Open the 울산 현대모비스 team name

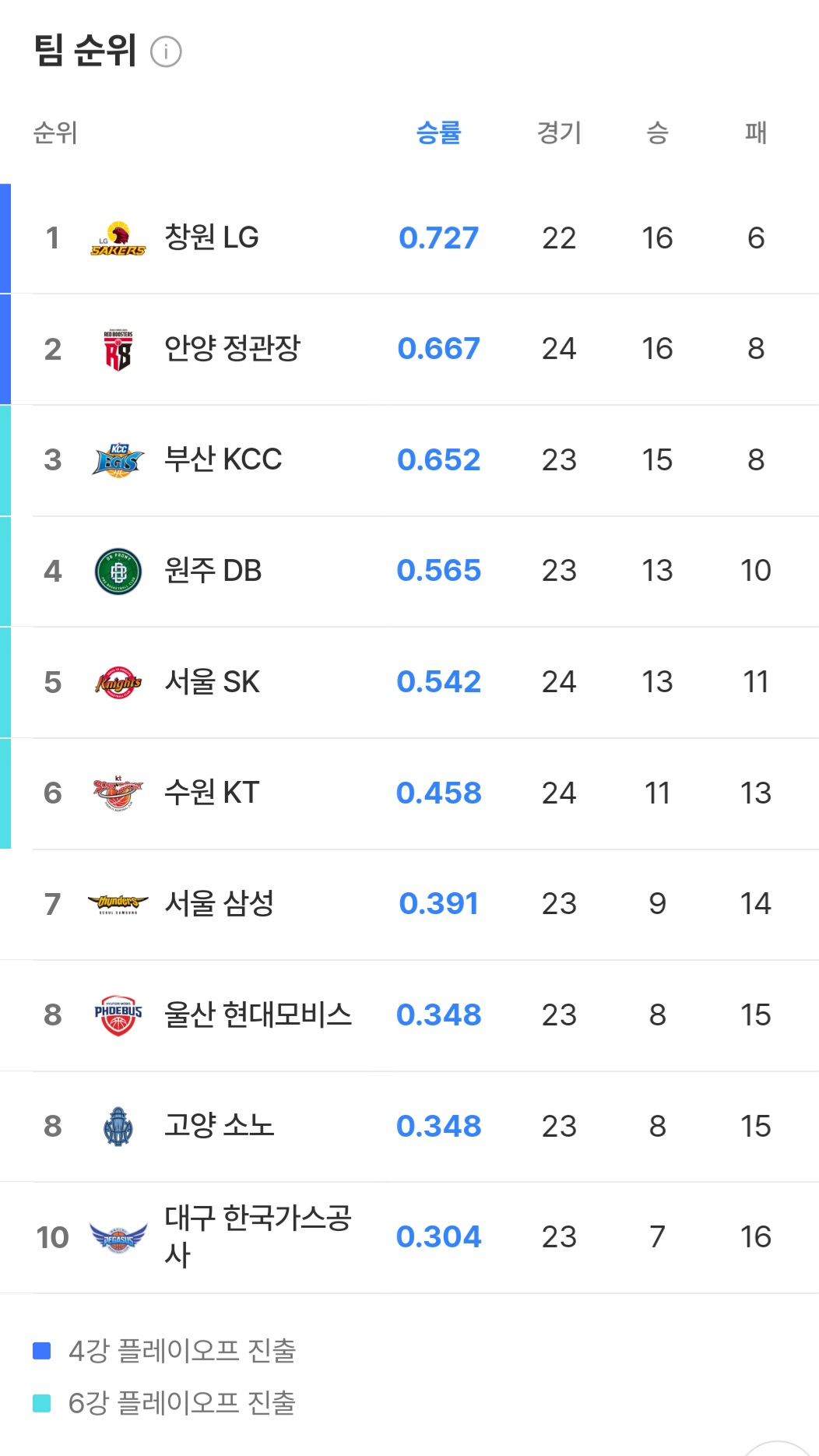coord(258,1015)
